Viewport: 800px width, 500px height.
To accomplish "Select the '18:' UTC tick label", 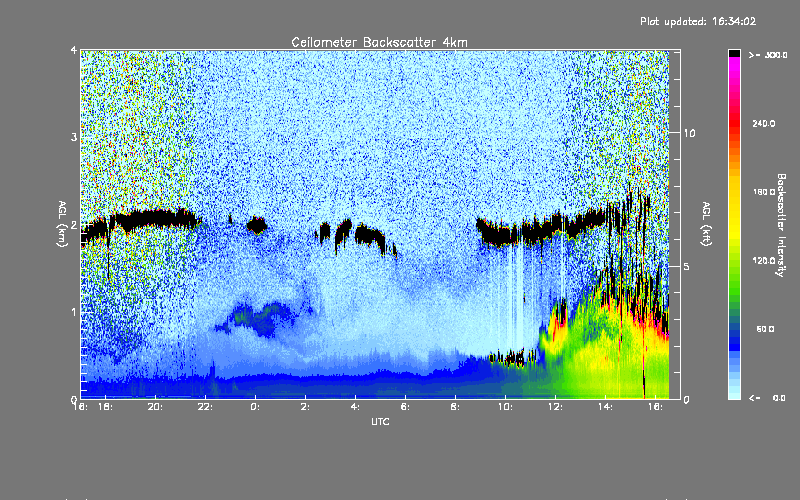I will pyautogui.click(x=106, y=407).
